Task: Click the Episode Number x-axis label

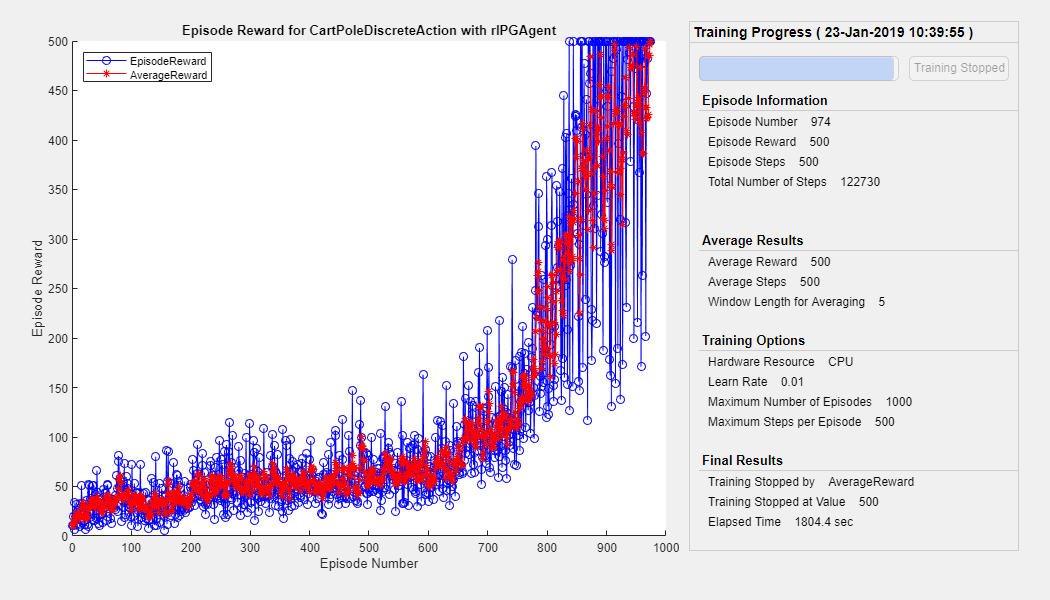Action: click(369, 564)
